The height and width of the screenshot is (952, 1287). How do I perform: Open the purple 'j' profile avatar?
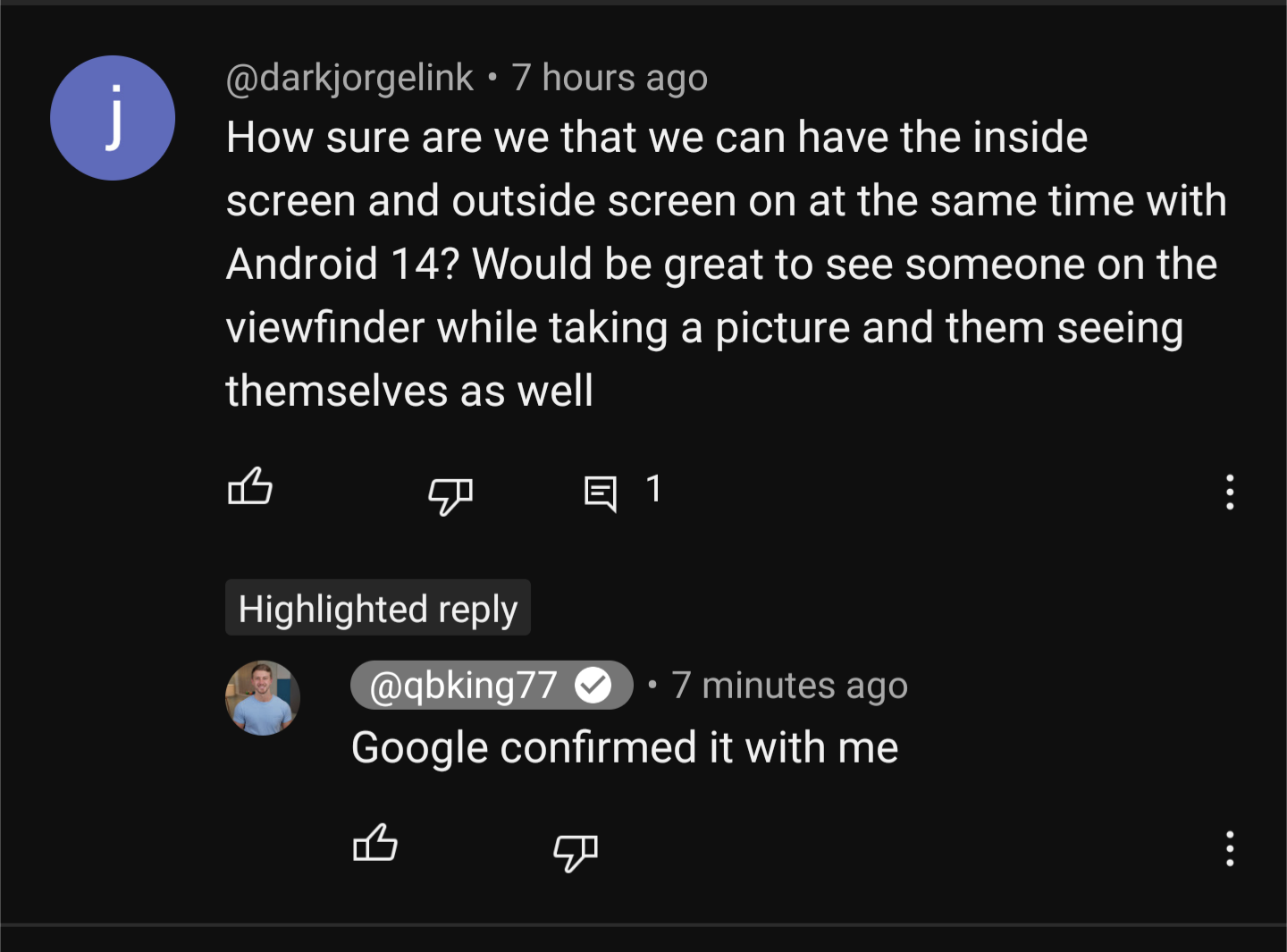tap(113, 118)
